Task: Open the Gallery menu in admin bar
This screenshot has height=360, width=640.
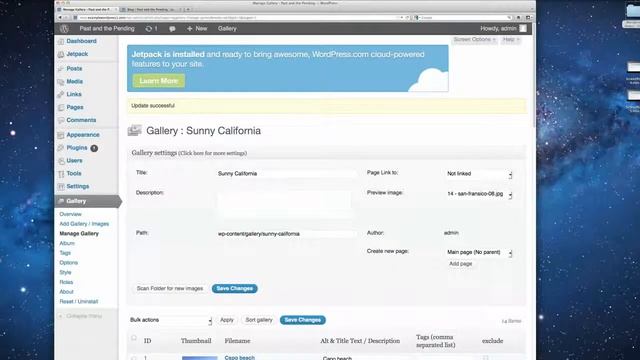Action: click(x=227, y=29)
